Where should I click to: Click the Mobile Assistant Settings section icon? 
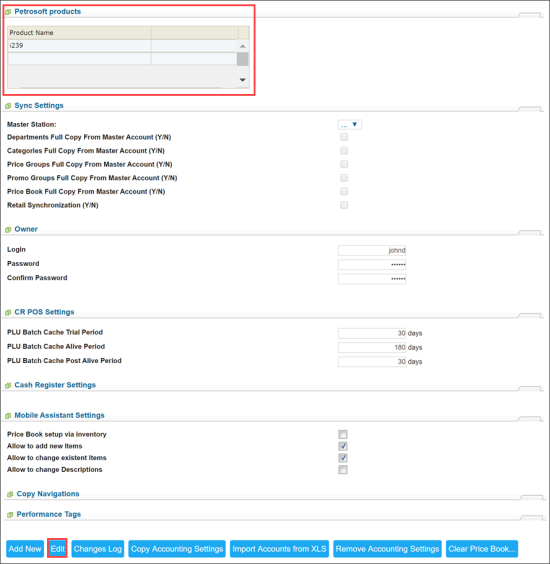coord(8,416)
